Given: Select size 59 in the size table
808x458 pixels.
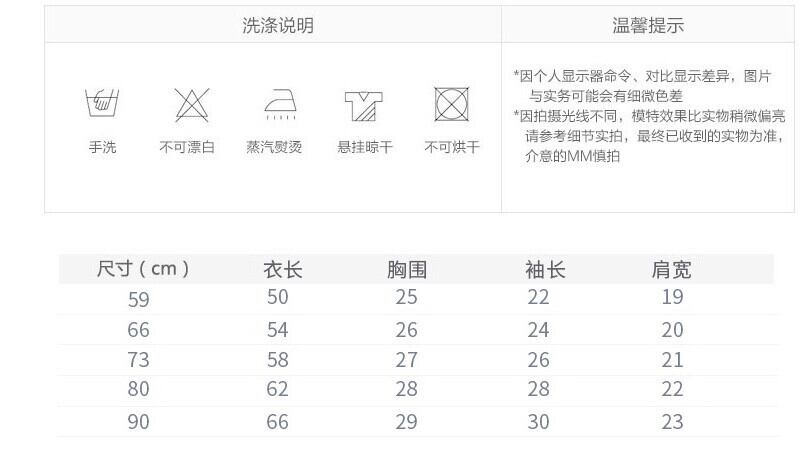Looking at the screenshot, I should [x=138, y=298].
